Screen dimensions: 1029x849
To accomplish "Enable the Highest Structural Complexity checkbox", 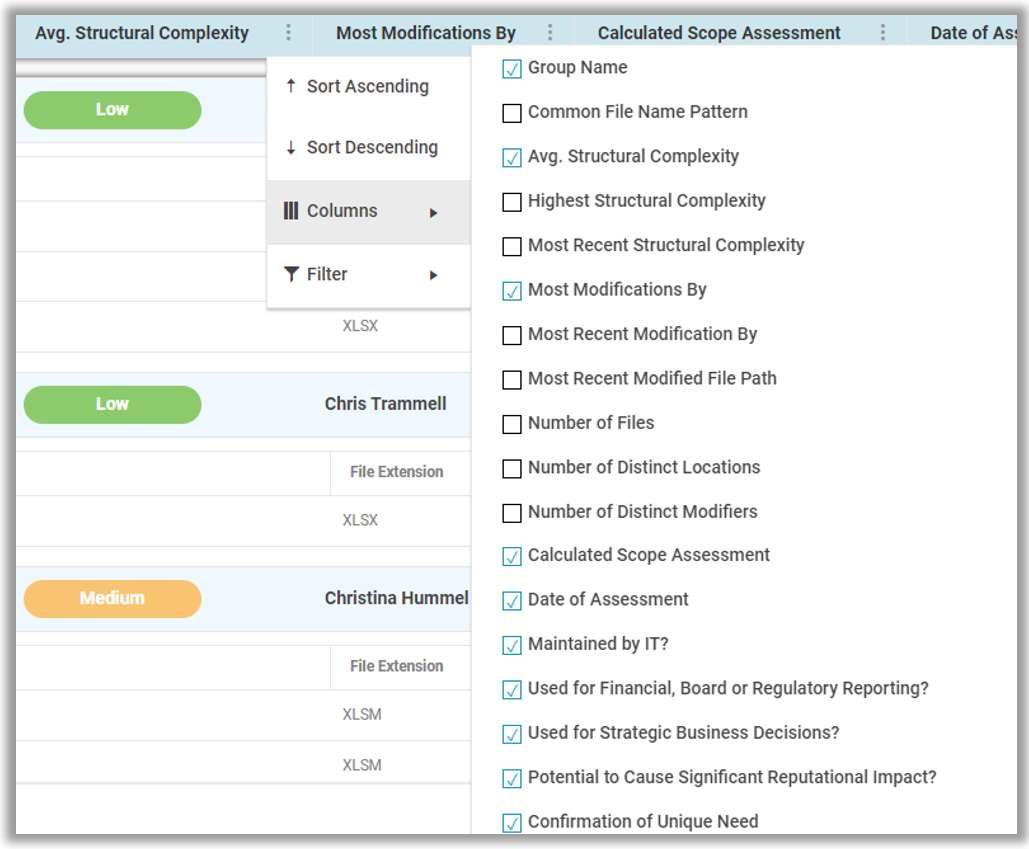I will pyautogui.click(x=512, y=201).
